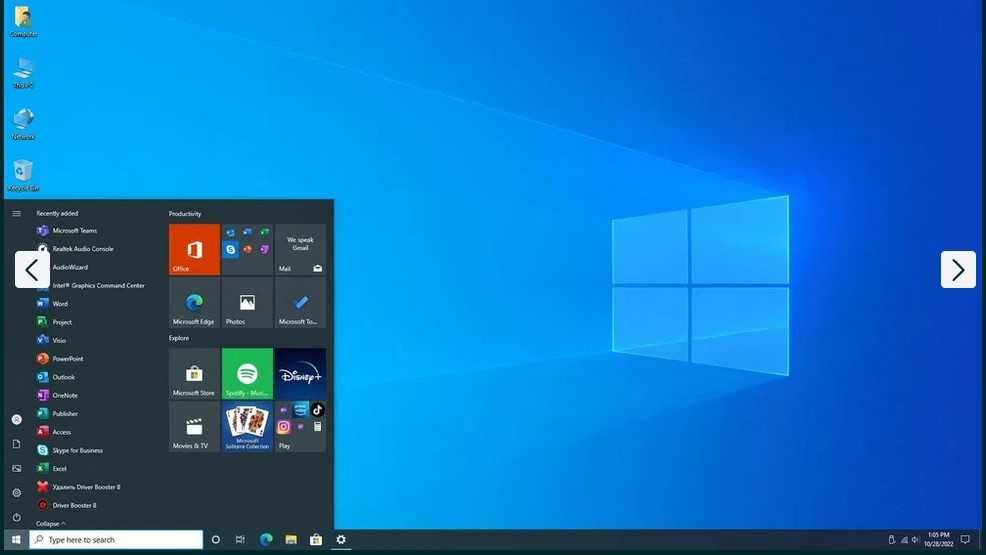Open Settings from the taskbar
Viewport: 986px width, 555px height.
(341, 539)
